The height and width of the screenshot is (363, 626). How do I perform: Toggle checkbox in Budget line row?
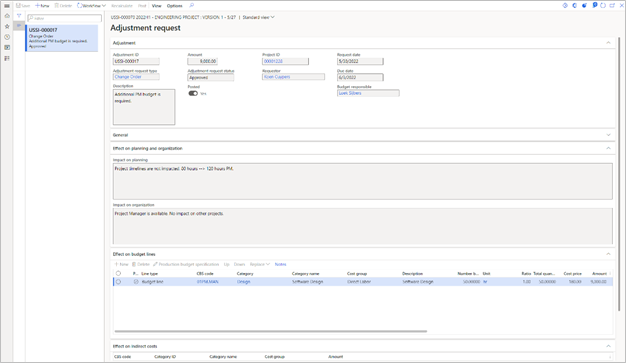click(x=136, y=282)
